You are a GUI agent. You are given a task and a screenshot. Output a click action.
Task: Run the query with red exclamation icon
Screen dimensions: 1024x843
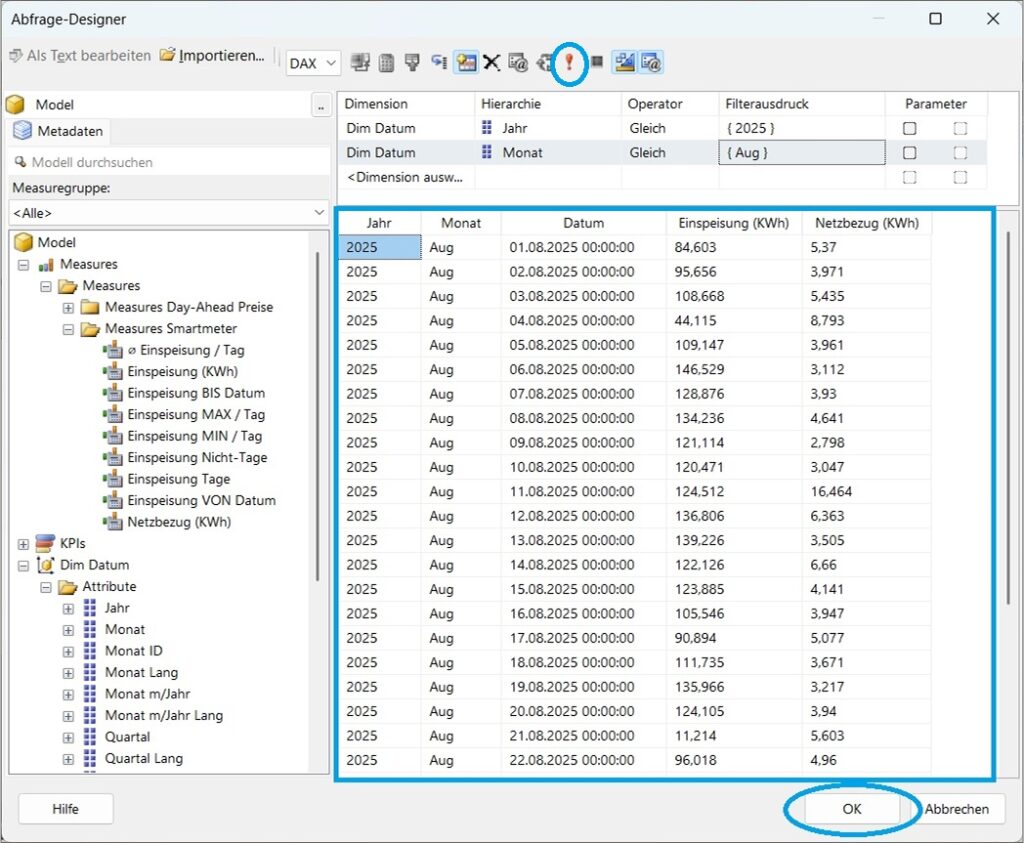pyautogui.click(x=569, y=62)
